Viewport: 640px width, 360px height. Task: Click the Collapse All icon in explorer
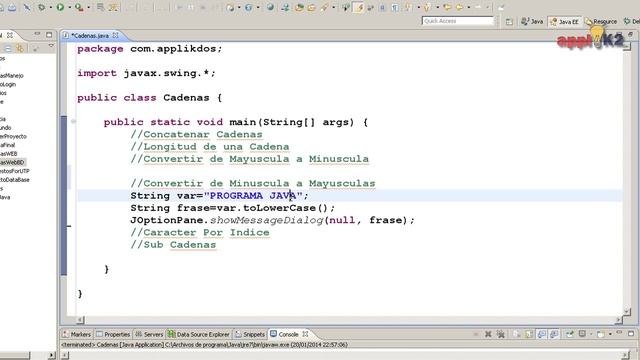[x=8, y=49]
